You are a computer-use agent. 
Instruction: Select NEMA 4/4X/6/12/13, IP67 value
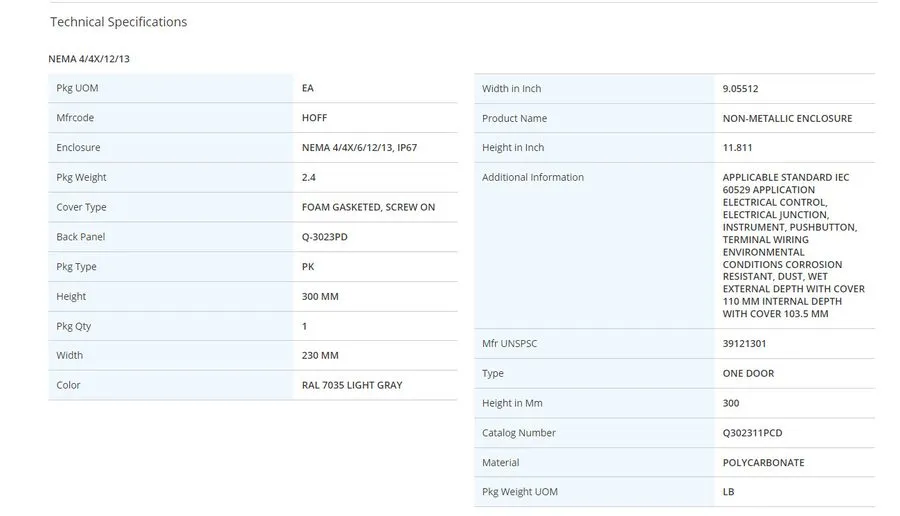(x=359, y=148)
